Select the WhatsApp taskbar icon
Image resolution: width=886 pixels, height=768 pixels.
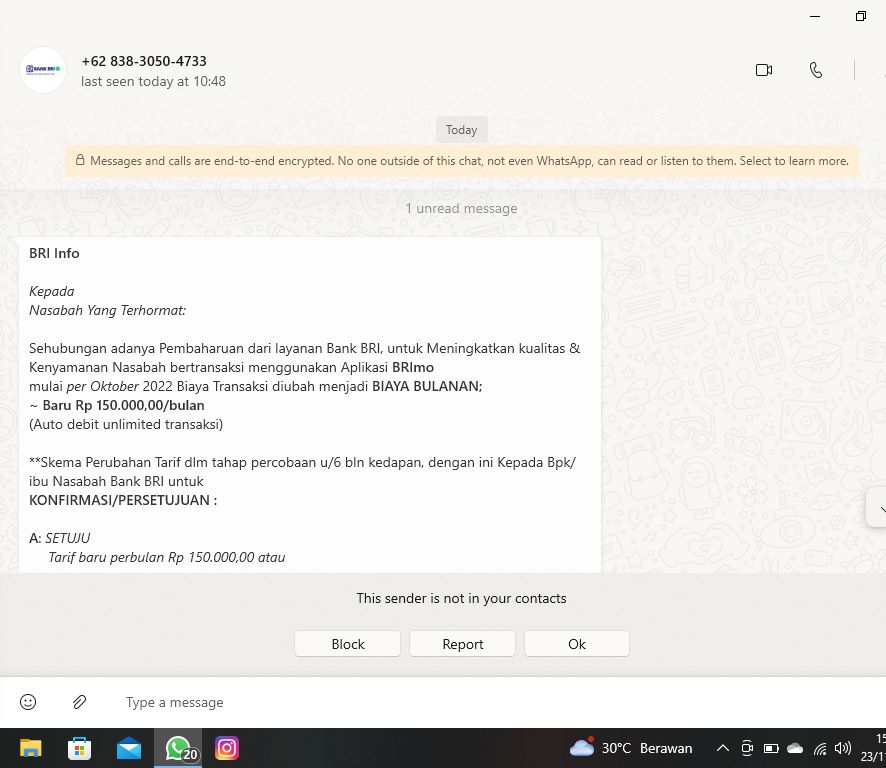[178, 748]
